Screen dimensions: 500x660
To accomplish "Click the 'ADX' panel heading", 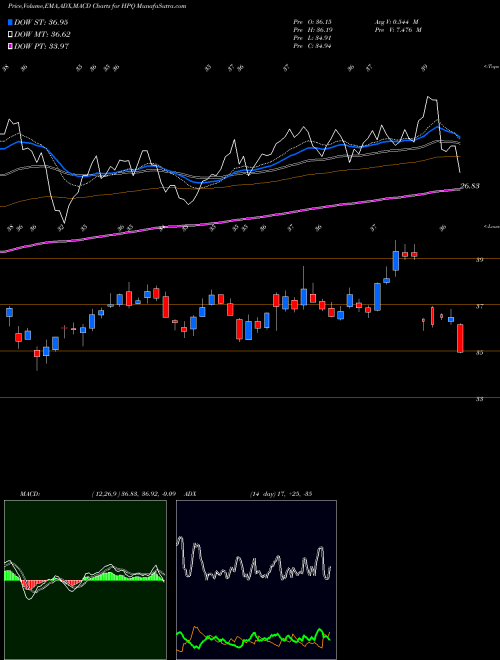I will pos(191,494).
